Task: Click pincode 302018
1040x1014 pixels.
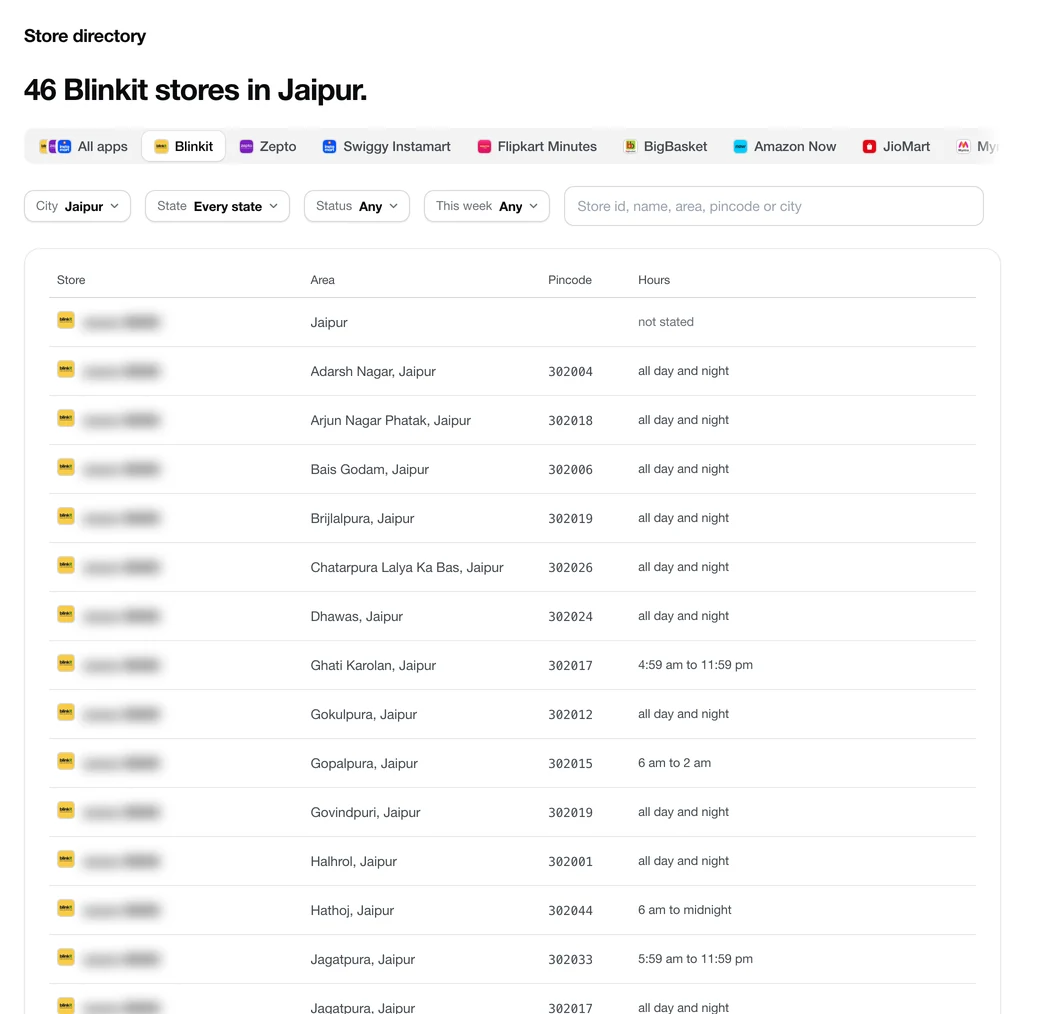Action: click(570, 420)
